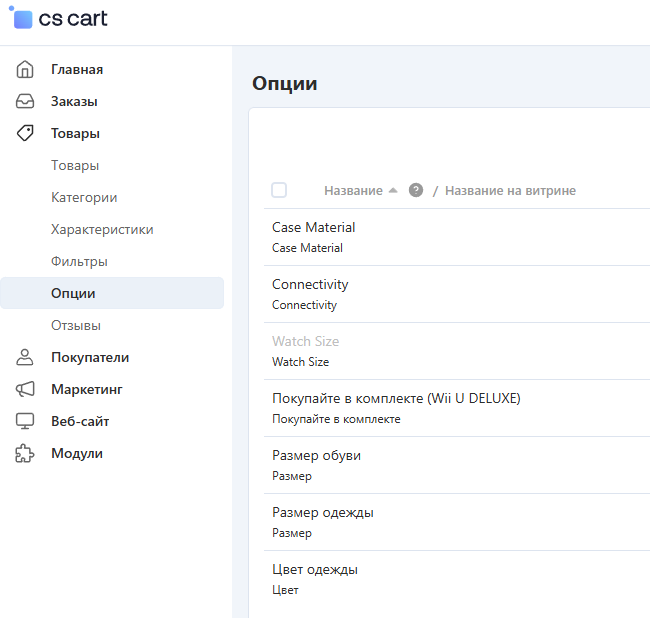This screenshot has width=650, height=618.
Task: Open the Характеристики submenu item
Action: click(x=102, y=230)
